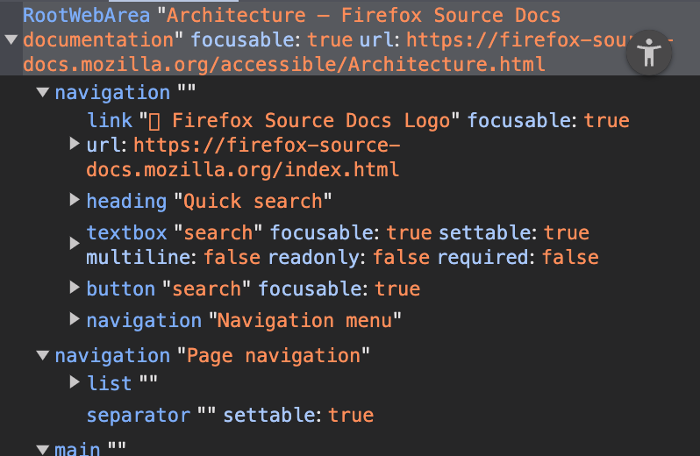
Task: Expand the textbox "search" node
Action: [x=75, y=244]
